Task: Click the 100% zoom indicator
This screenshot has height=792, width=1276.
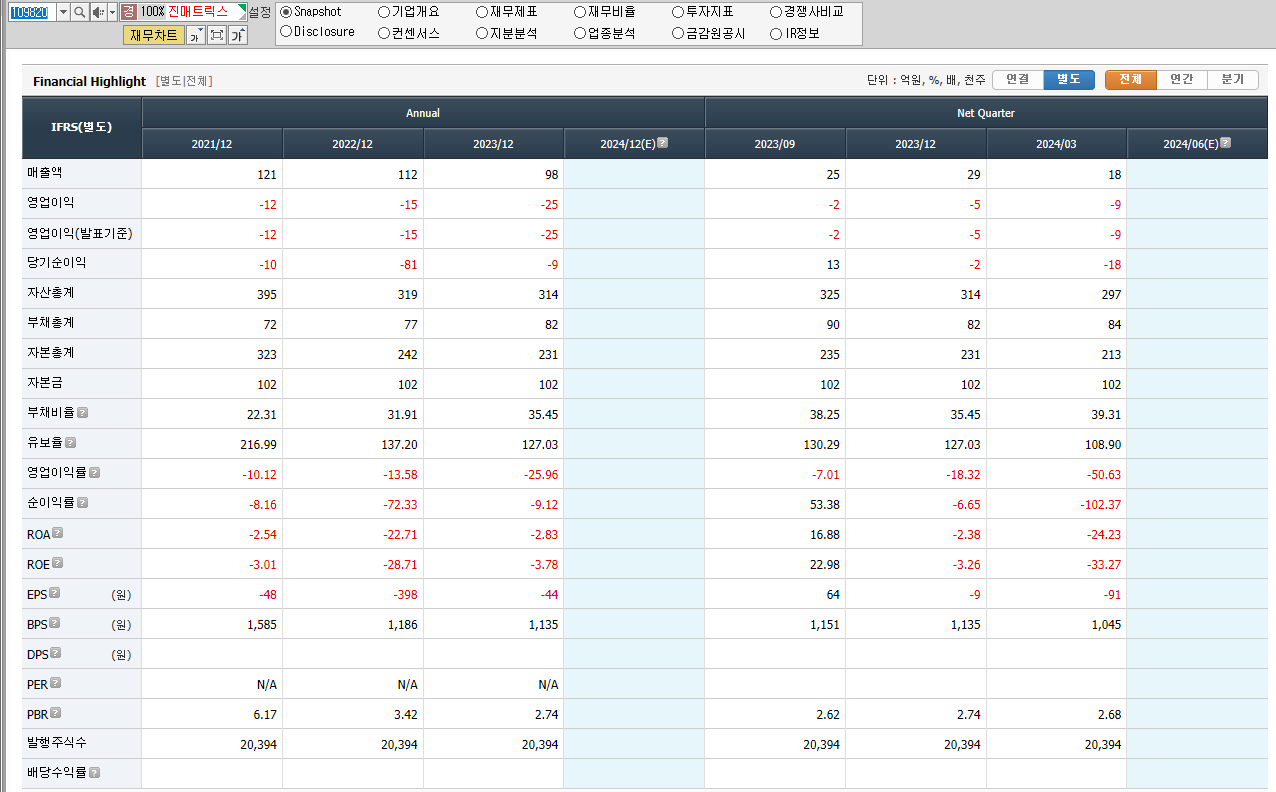Action: tap(152, 12)
